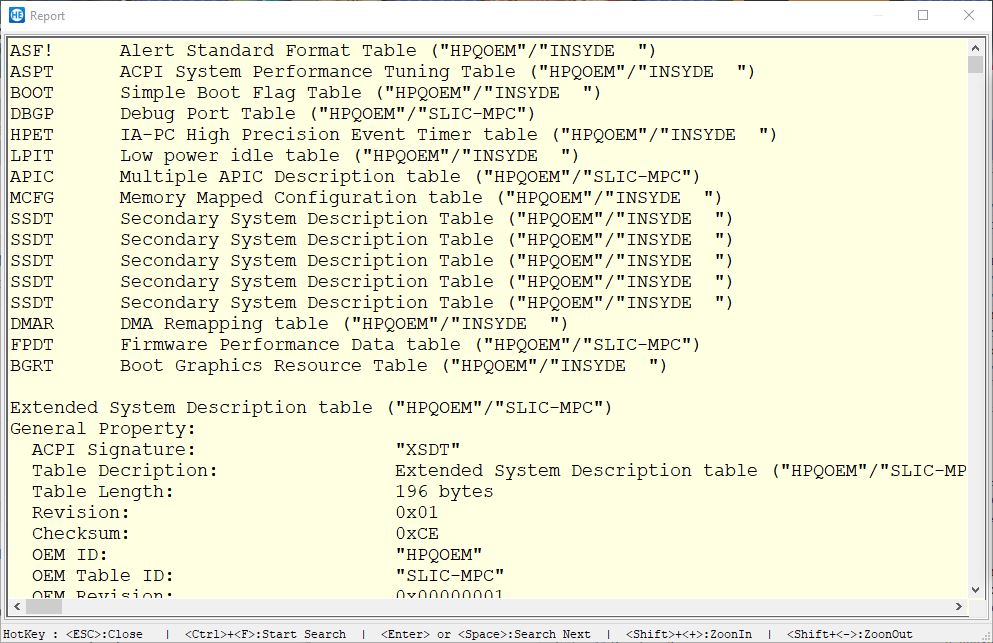Click the vertical scrollbar thumb

pyautogui.click(x=976, y=65)
